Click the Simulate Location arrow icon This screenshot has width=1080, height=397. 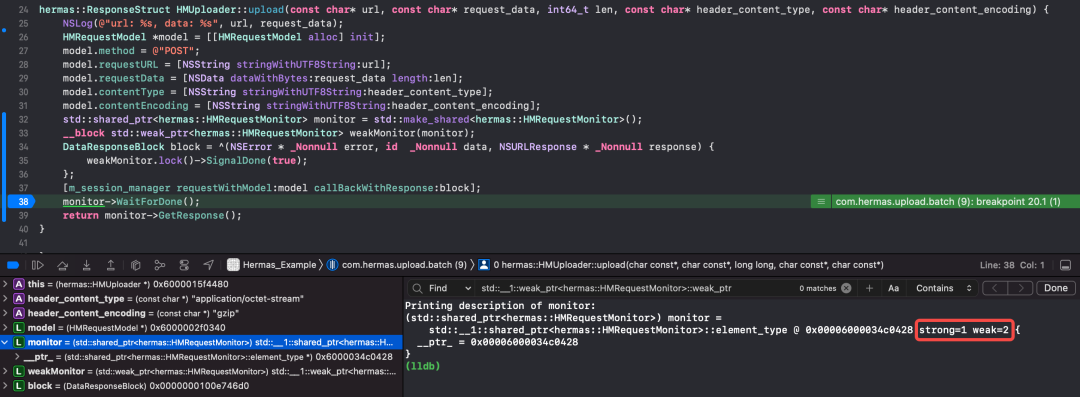pos(208,265)
